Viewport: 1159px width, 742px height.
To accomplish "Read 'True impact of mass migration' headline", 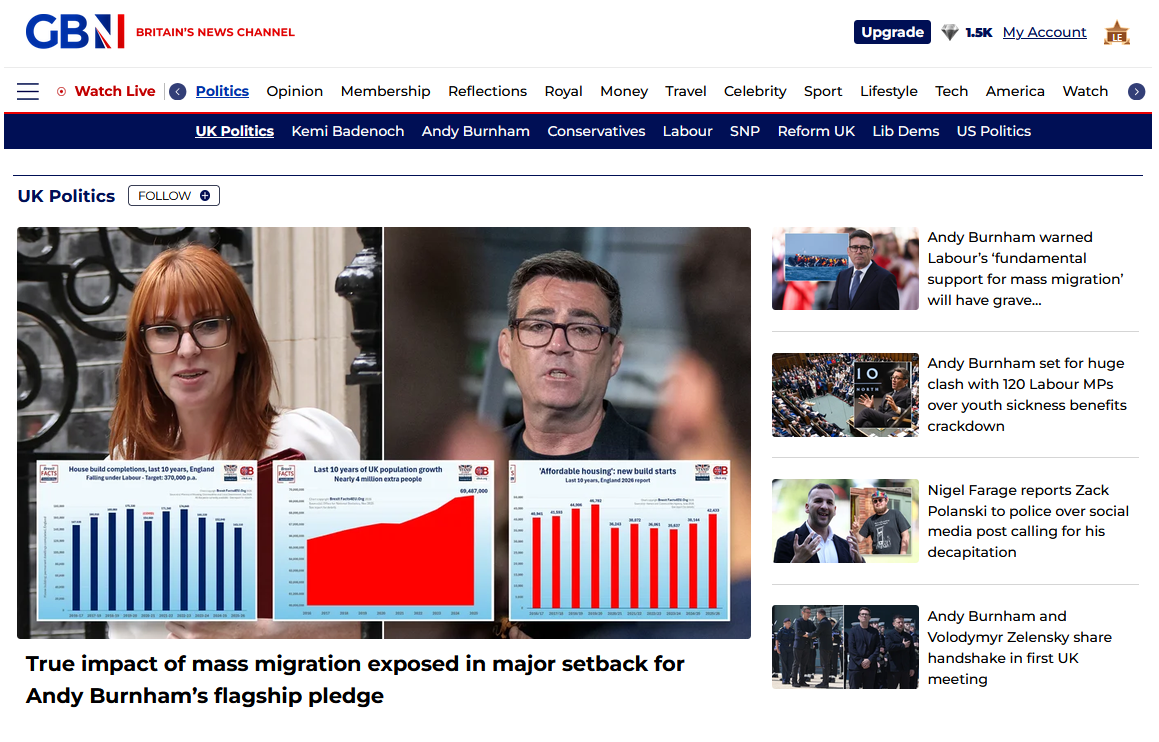I will 355,680.
